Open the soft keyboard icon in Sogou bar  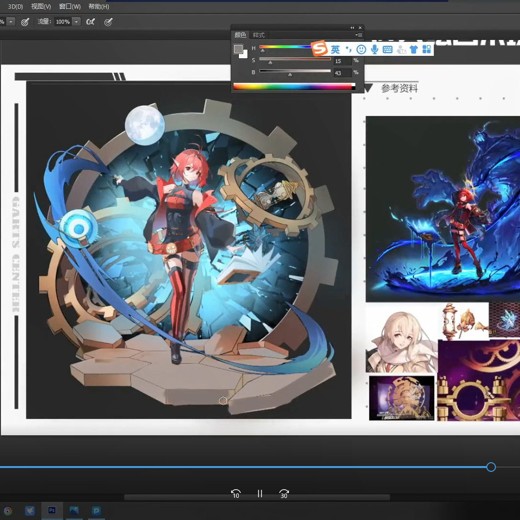pyautogui.click(x=388, y=50)
